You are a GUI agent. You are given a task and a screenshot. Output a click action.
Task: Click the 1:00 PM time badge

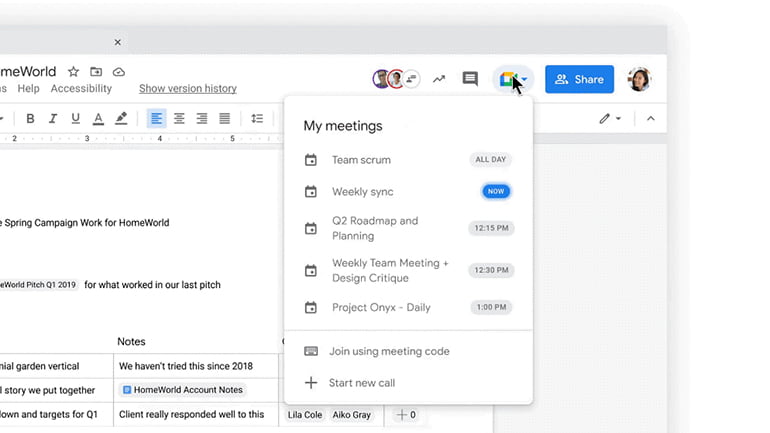(x=492, y=307)
